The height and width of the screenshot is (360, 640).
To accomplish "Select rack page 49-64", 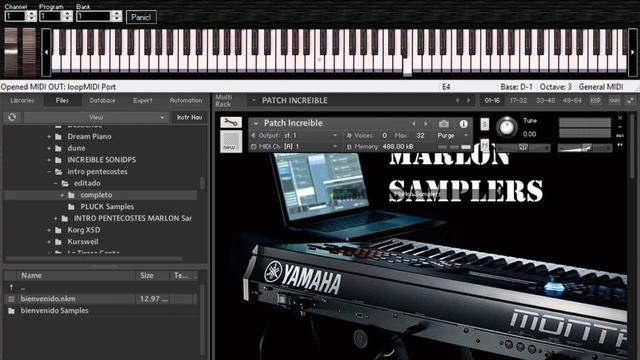I will [572, 100].
